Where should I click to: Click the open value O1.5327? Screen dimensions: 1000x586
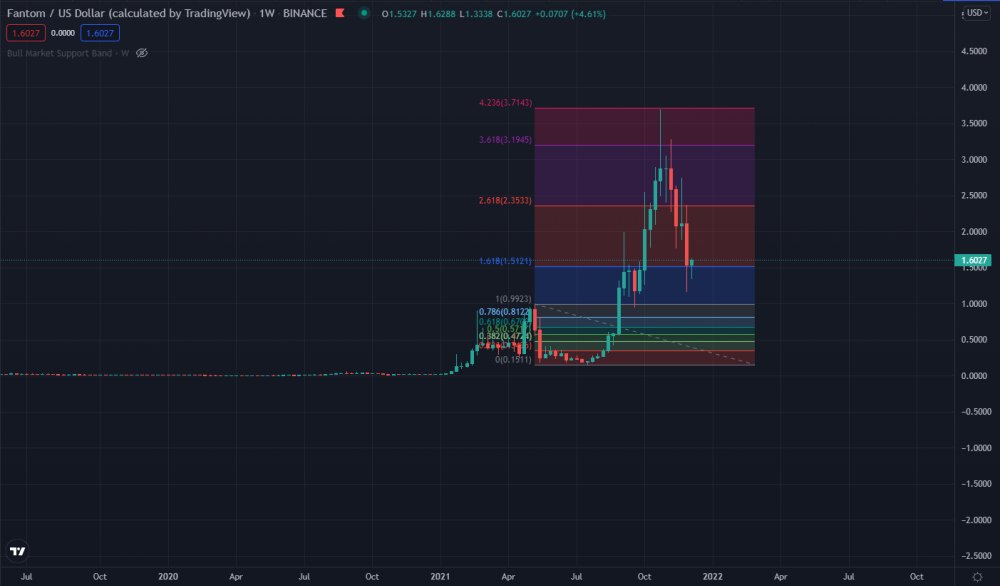[x=399, y=13]
